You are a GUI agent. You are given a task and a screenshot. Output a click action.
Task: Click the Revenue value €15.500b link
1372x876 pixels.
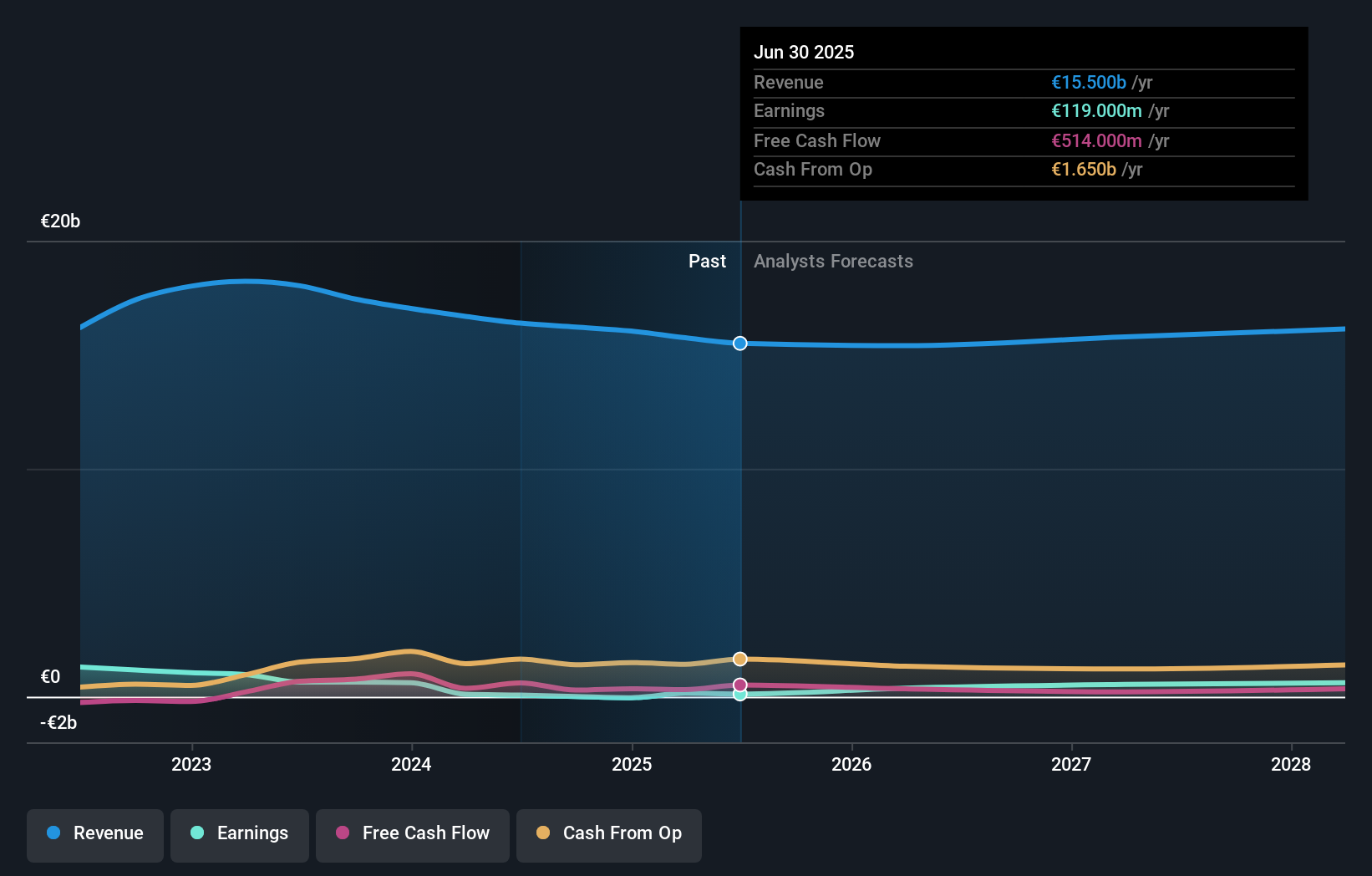point(1088,83)
